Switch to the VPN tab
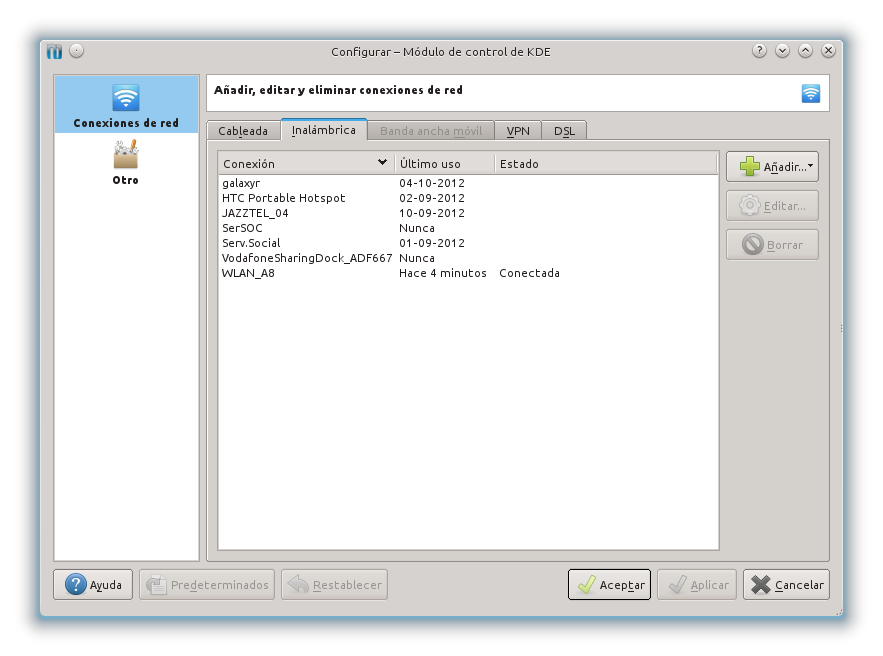The image size is (883, 656). tap(518, 131)
